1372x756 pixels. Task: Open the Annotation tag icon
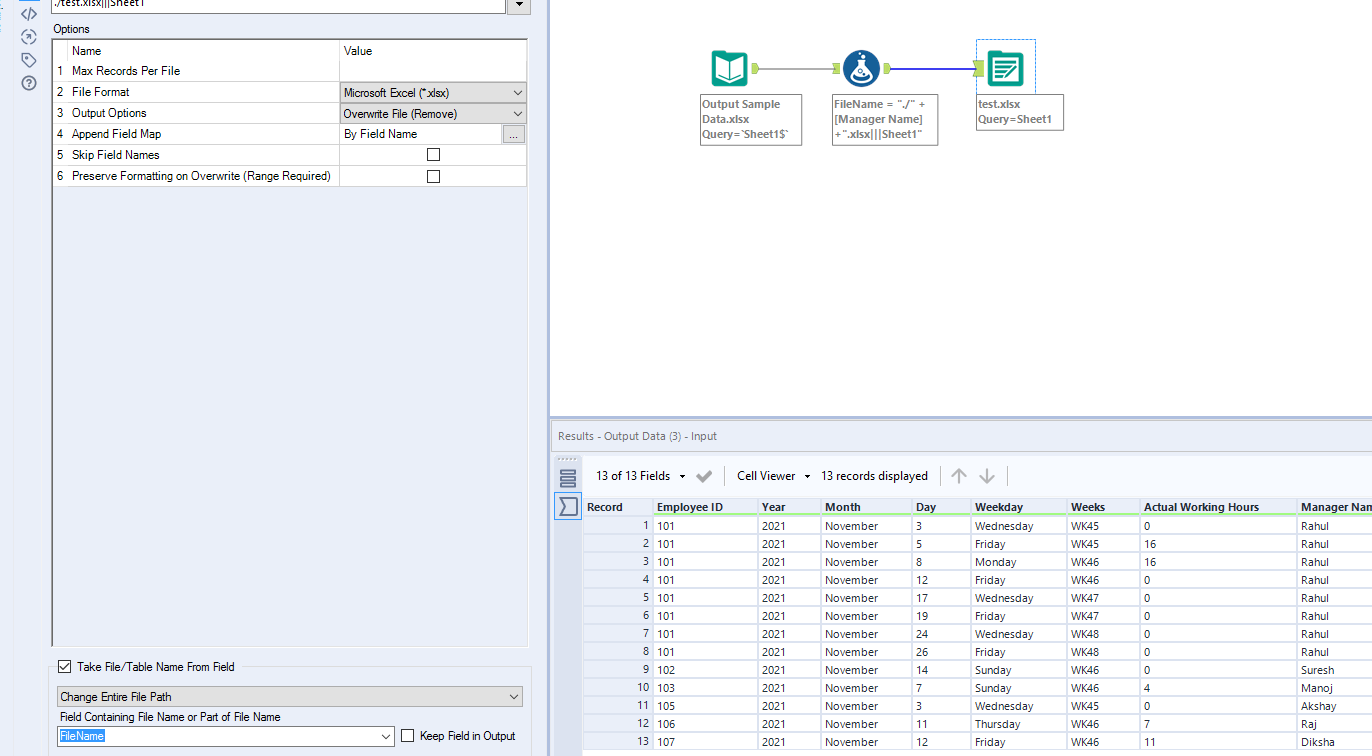tap(29, 60)
